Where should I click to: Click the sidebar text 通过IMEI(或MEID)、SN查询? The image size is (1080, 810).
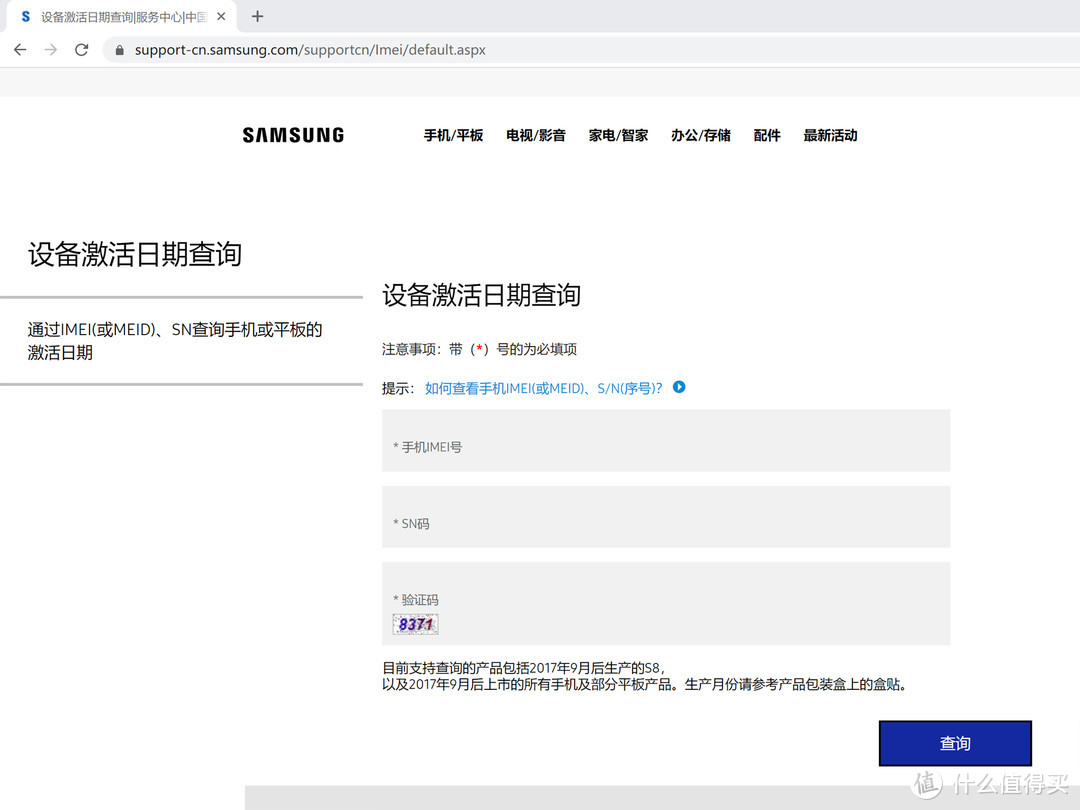click(x=175, y=341)
